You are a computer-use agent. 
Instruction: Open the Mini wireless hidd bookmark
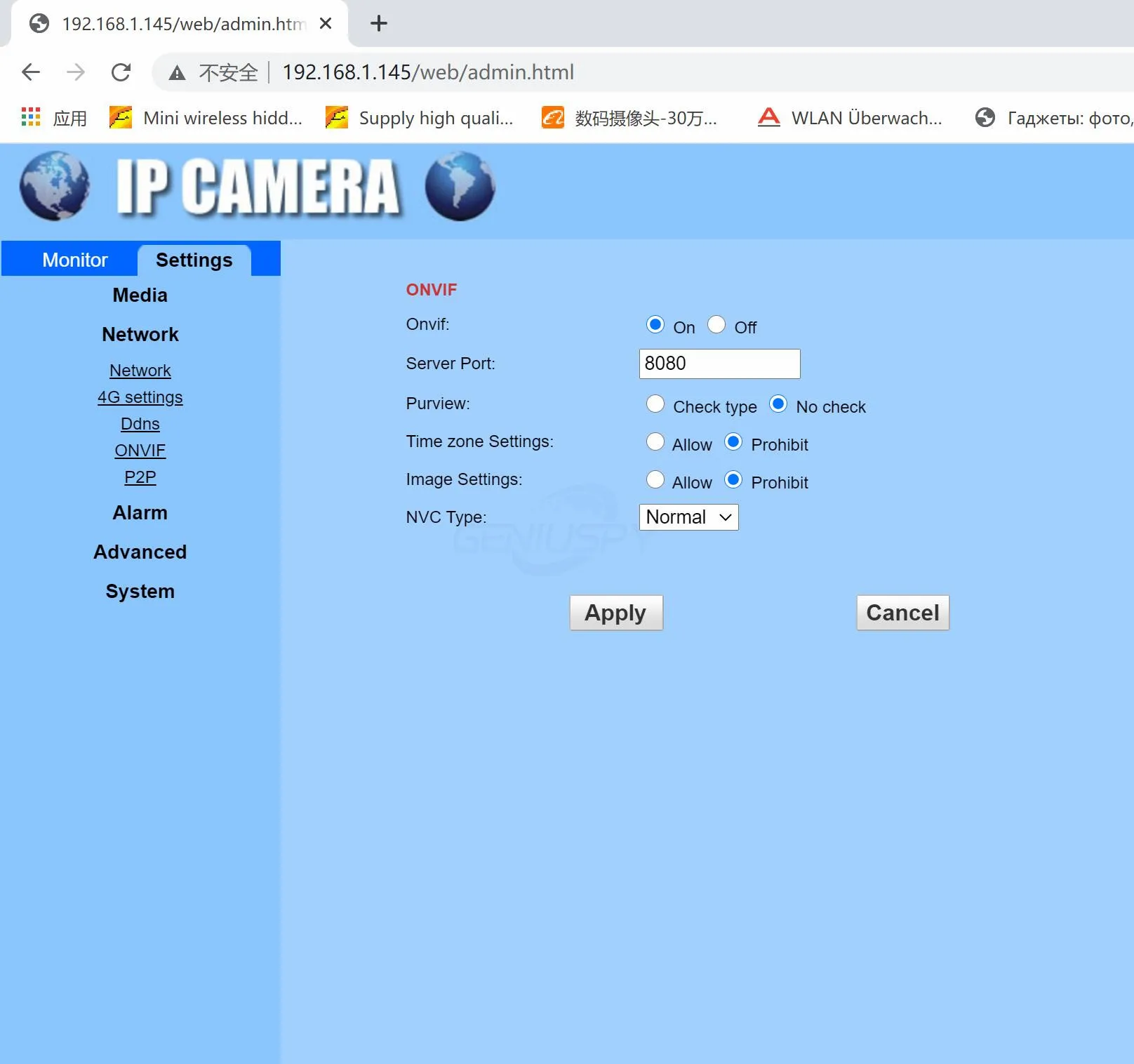(206, 118)
